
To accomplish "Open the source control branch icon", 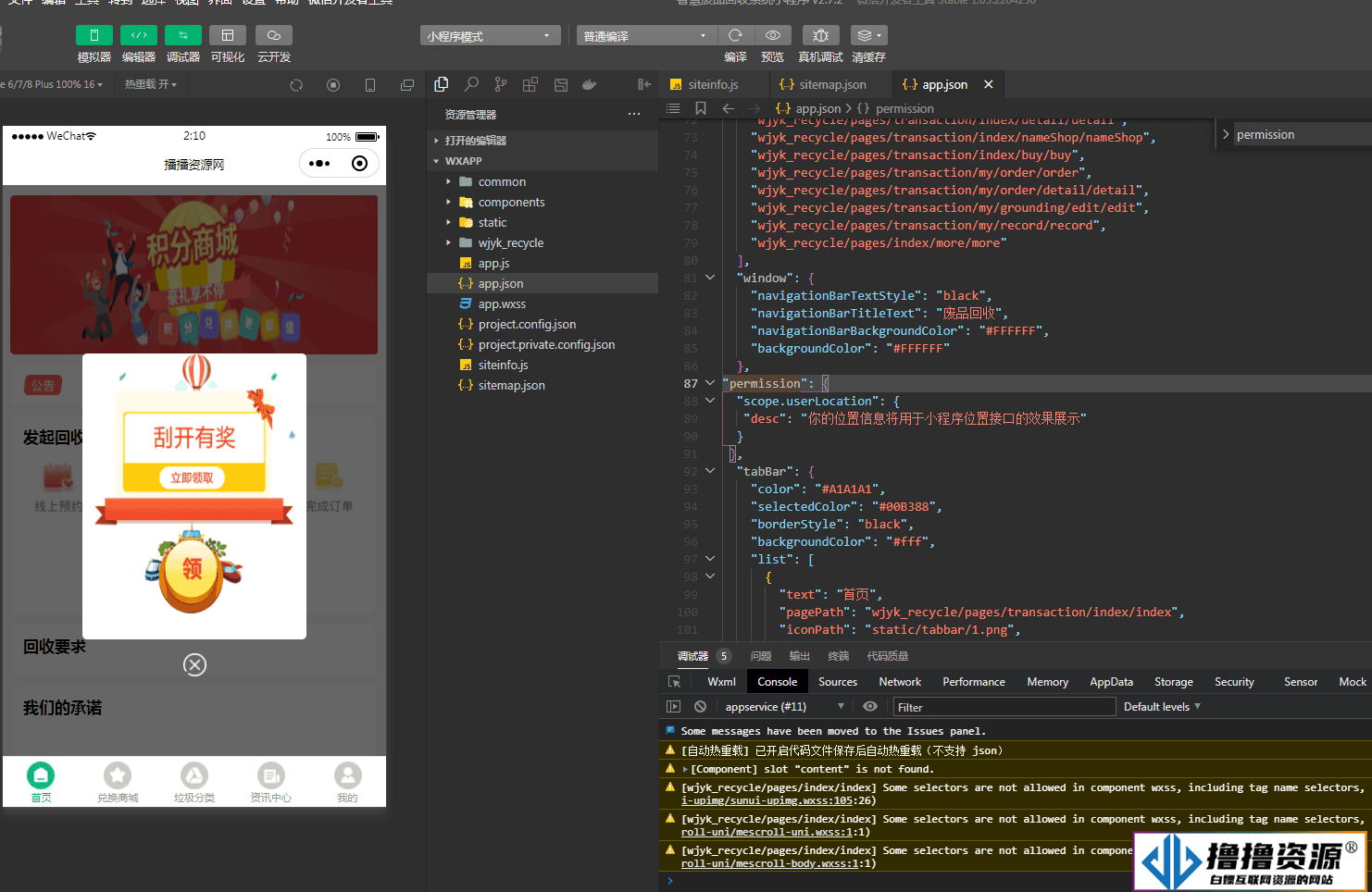I will (501, 84).
